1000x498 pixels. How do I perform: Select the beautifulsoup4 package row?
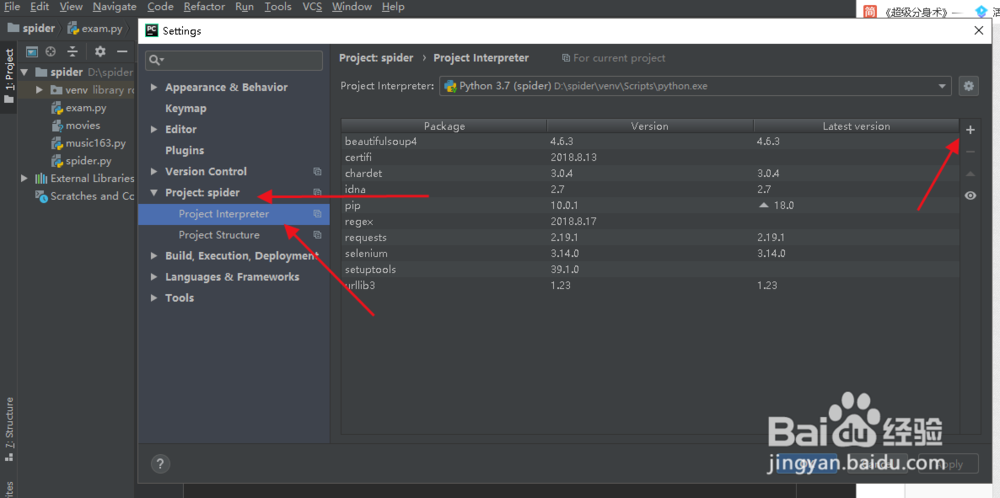(650, 142)
